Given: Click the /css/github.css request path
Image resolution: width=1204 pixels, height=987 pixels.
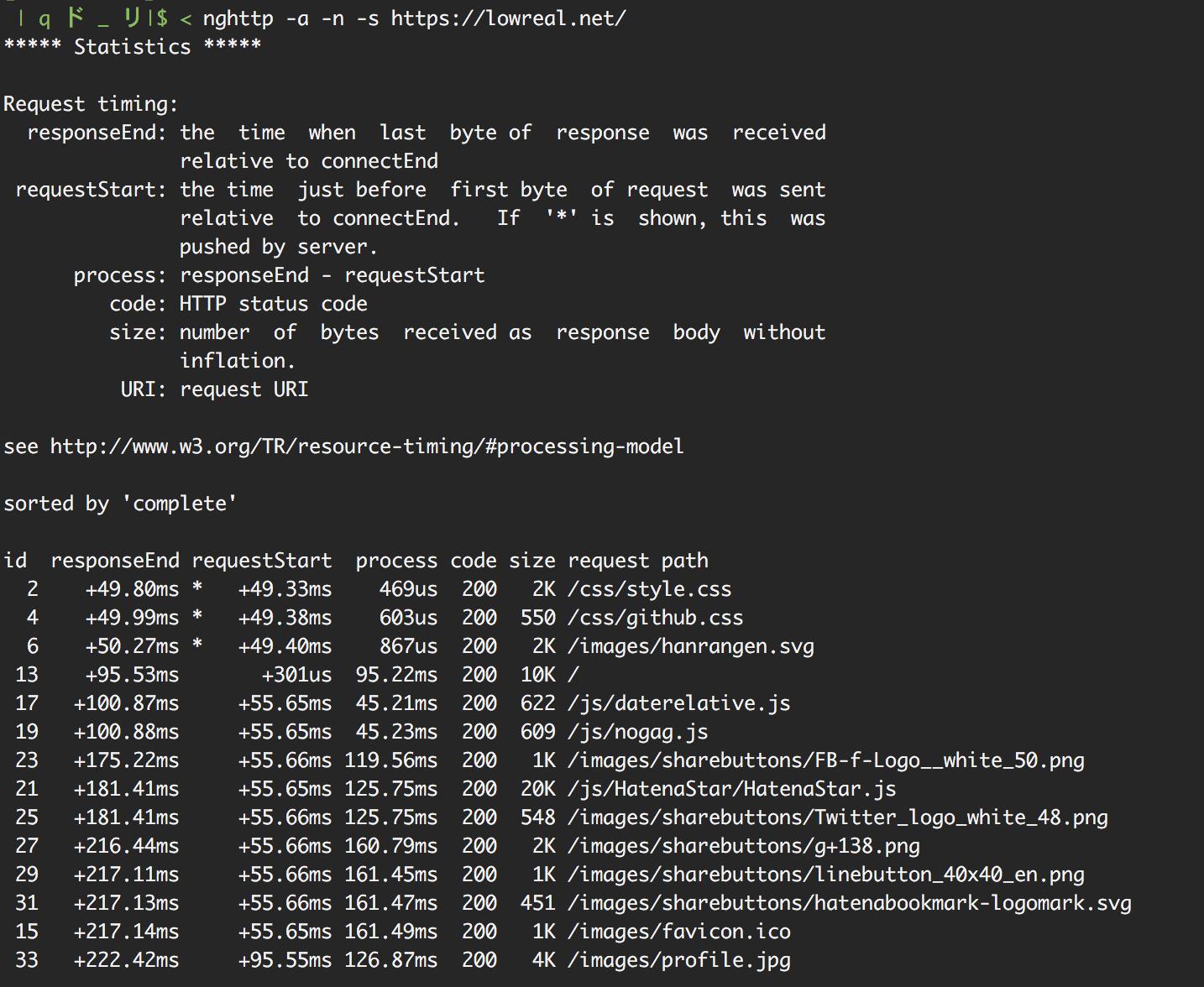Looking at the screenshot, I should tap(655, 618).
